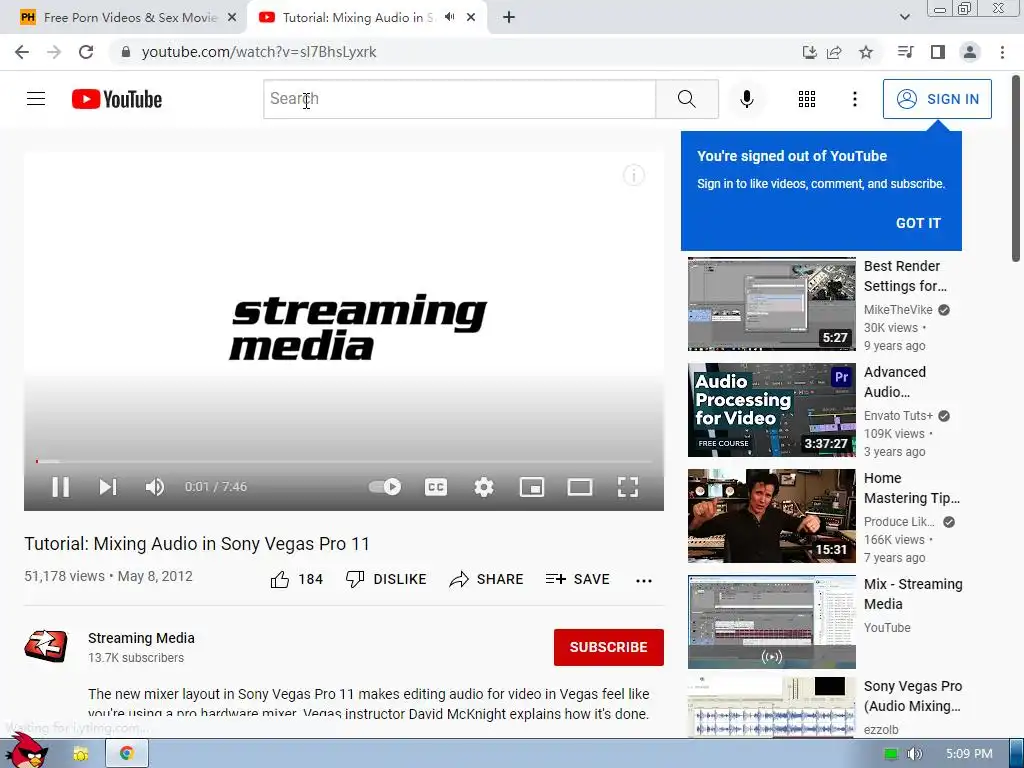Open the player settings gear

point(483,487)
